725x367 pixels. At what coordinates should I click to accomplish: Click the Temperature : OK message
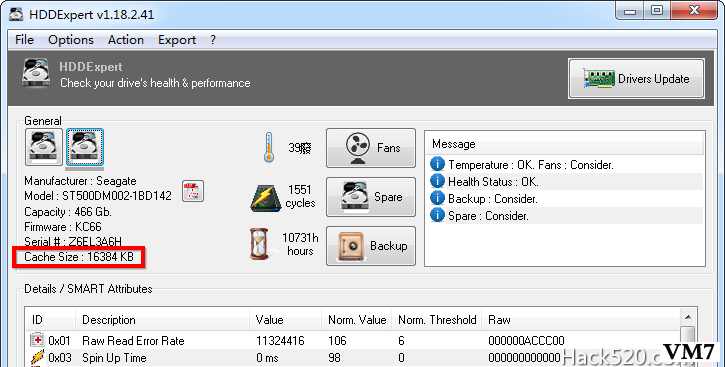tap(531, 165)
